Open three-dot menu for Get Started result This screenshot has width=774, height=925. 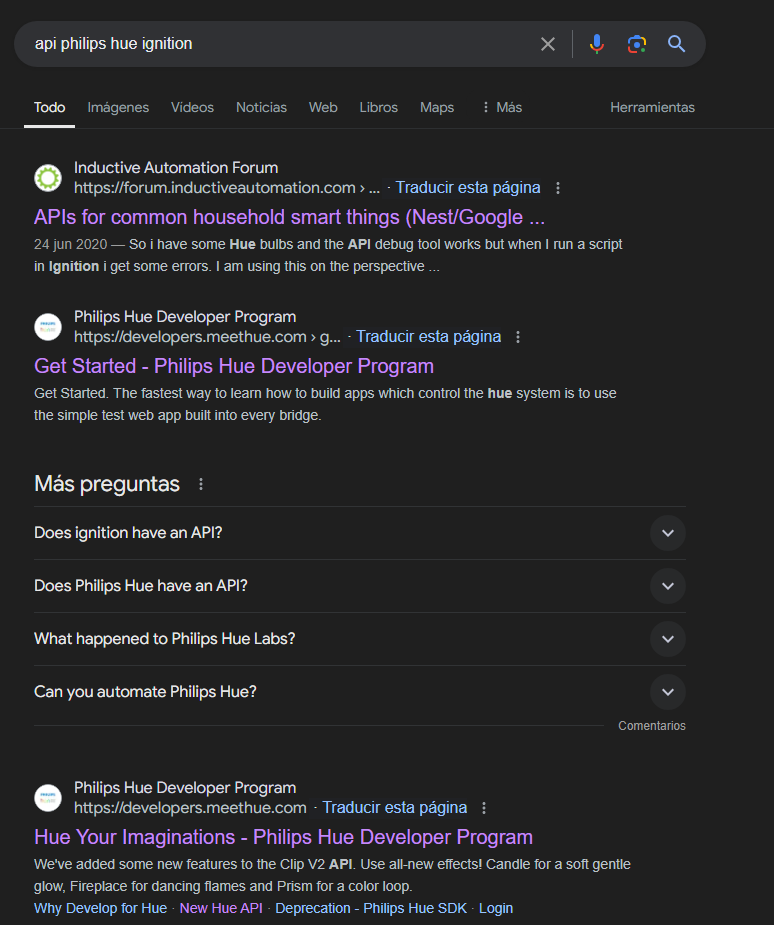(518, 337)
